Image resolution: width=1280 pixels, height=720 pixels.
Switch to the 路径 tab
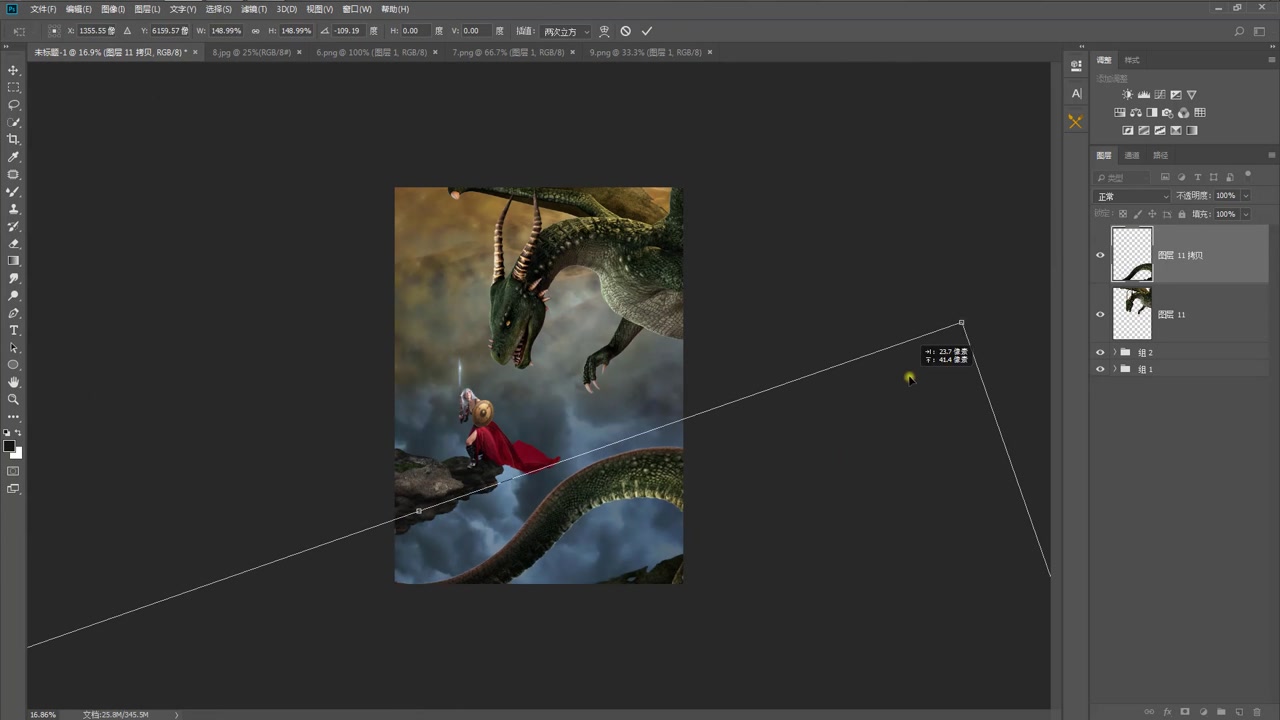(x=1160, y=155)
